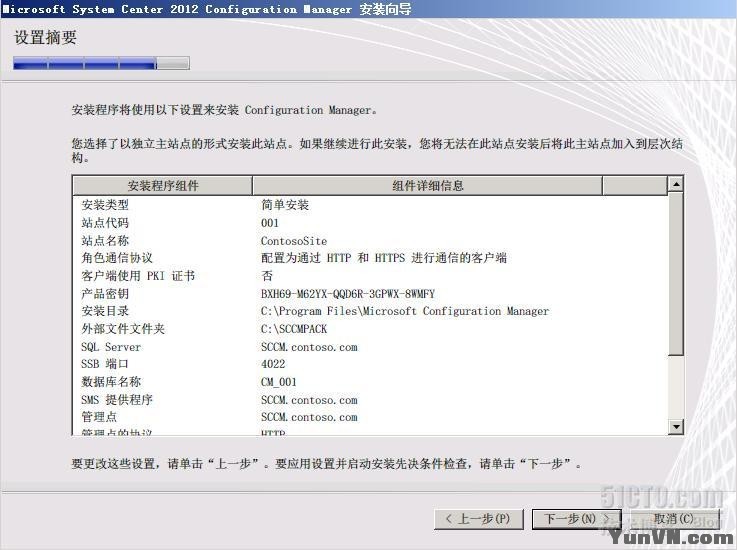Viewport: 737px width, 550px height.
Task: Select the SSB 端口 row label
Action: 104,364
